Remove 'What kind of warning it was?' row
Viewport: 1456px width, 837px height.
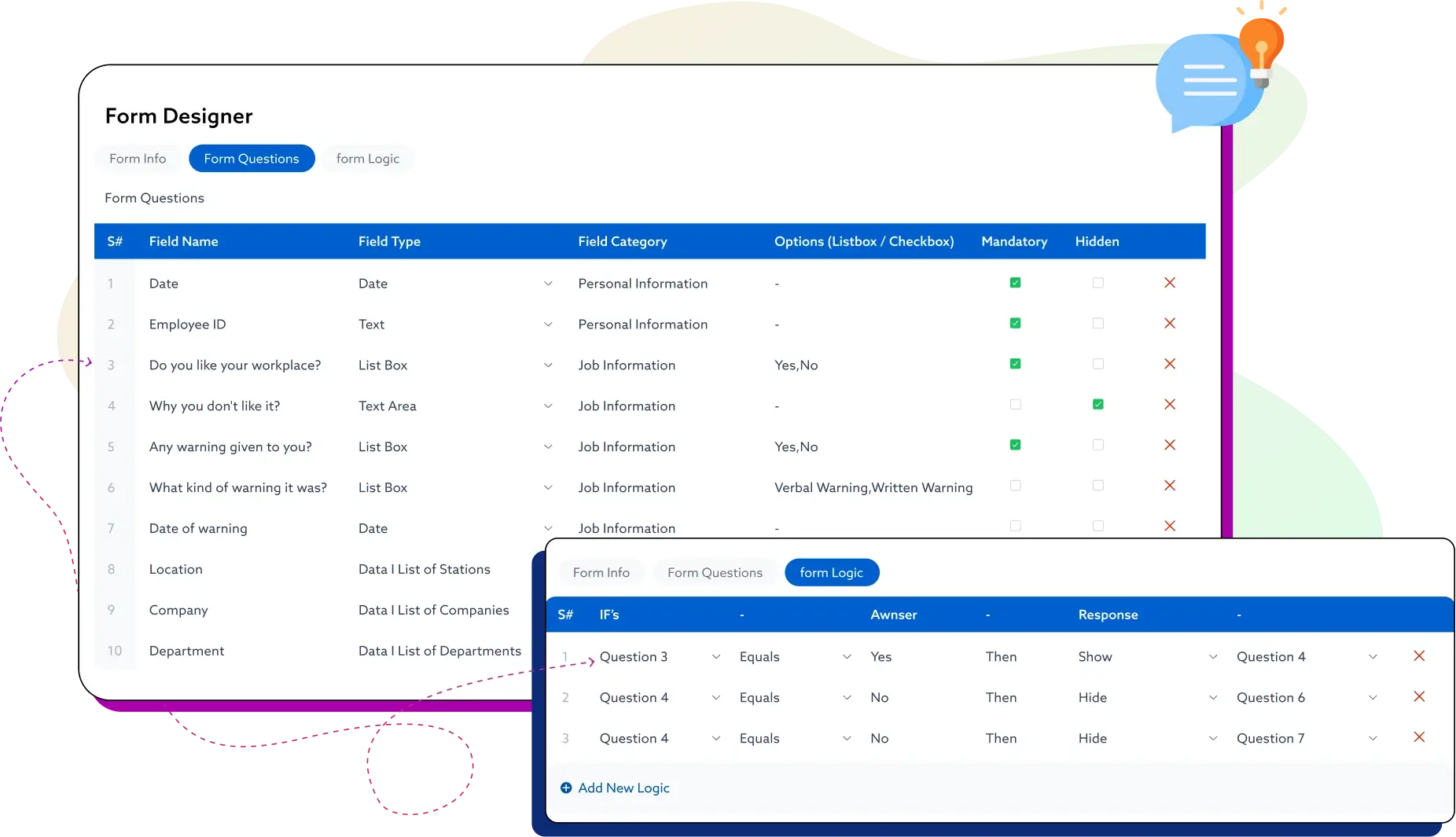coord(1169,486)
